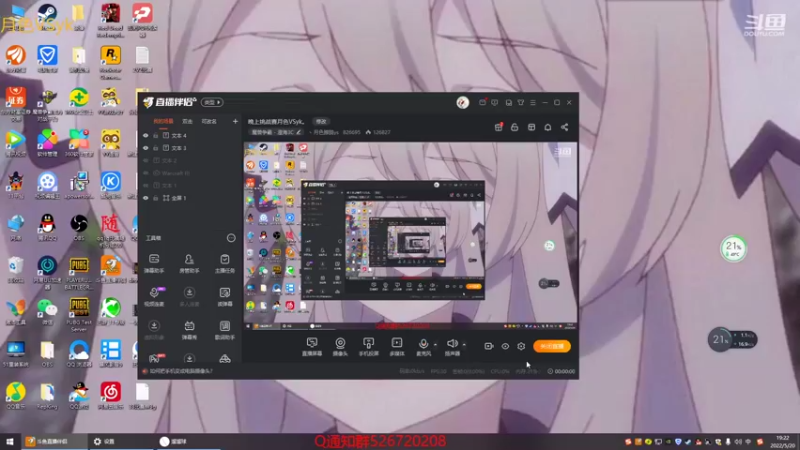The width and height of the screenshot is (800, 450).
Task: Edit the 魔兽争霸 category with pencil
Action: 299,132
